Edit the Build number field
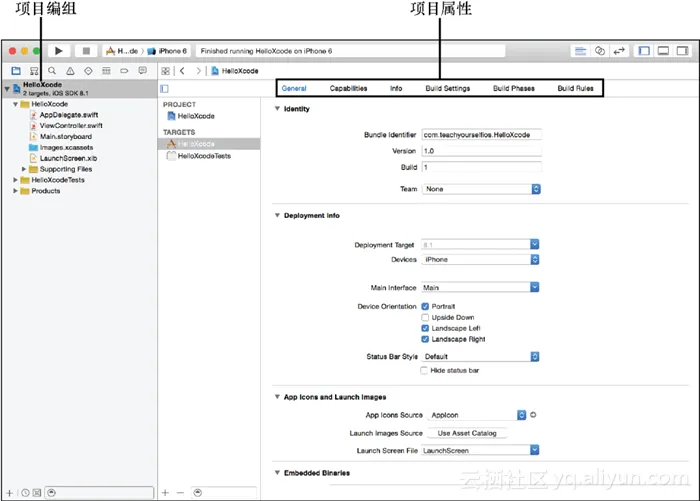The width and height of the screenshot is (700, 501). pyautogui.click(x=482, y=167)
